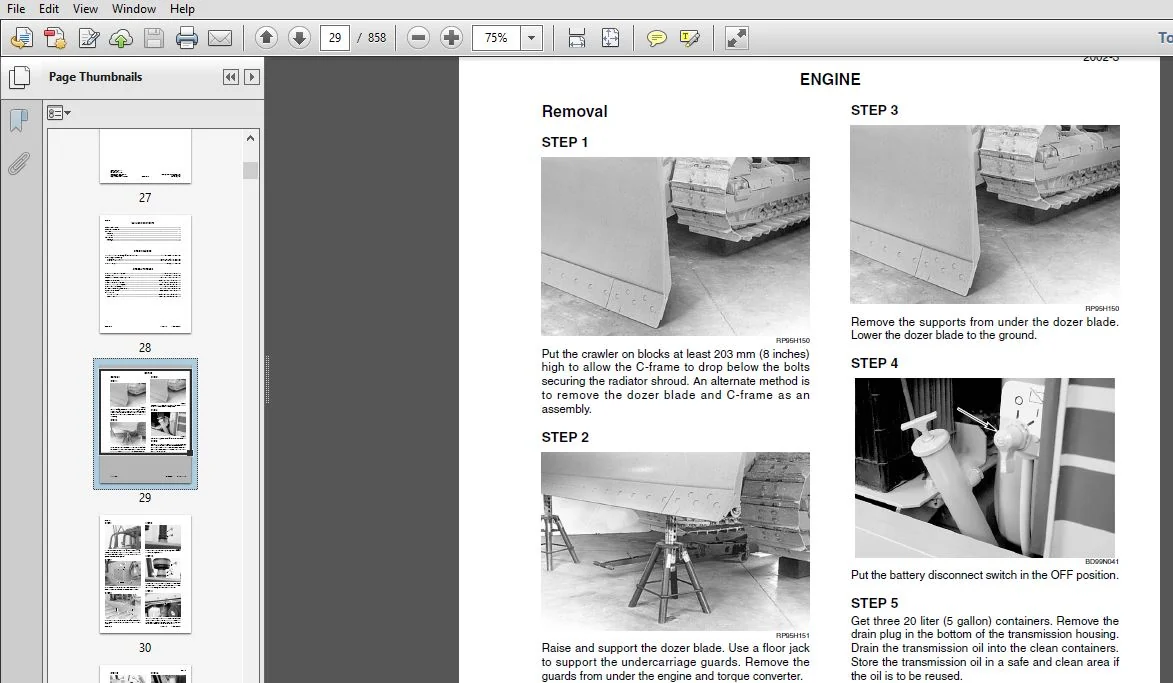Collapse the Page Thumbnails pane
Viewport: 1173px width, 683px height.
pos(230,77)
